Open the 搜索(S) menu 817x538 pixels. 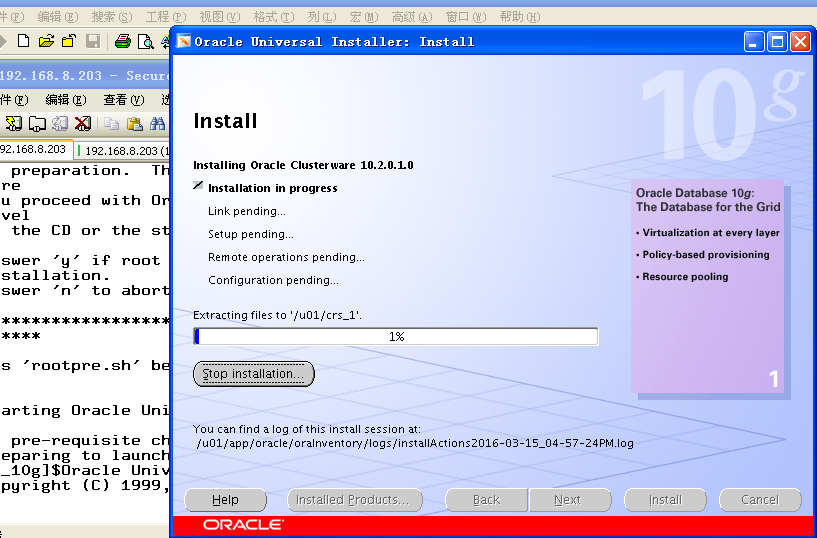pos(112,17)
